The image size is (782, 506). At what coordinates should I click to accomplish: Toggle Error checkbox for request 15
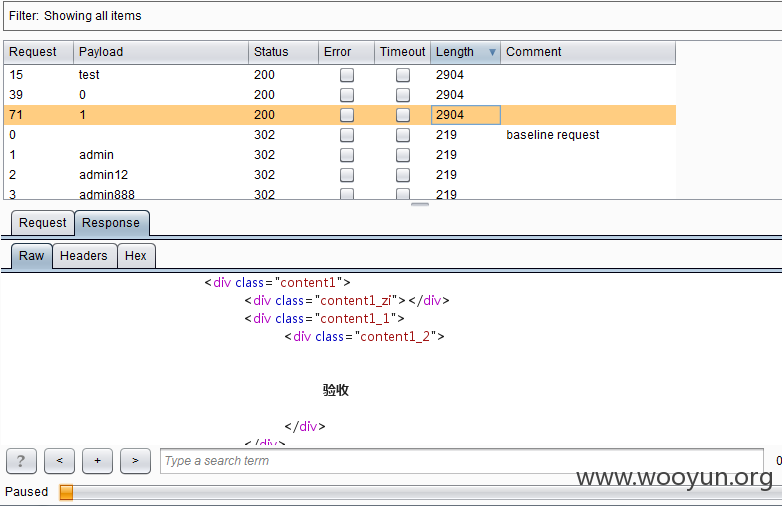click(x=347, y=75)
